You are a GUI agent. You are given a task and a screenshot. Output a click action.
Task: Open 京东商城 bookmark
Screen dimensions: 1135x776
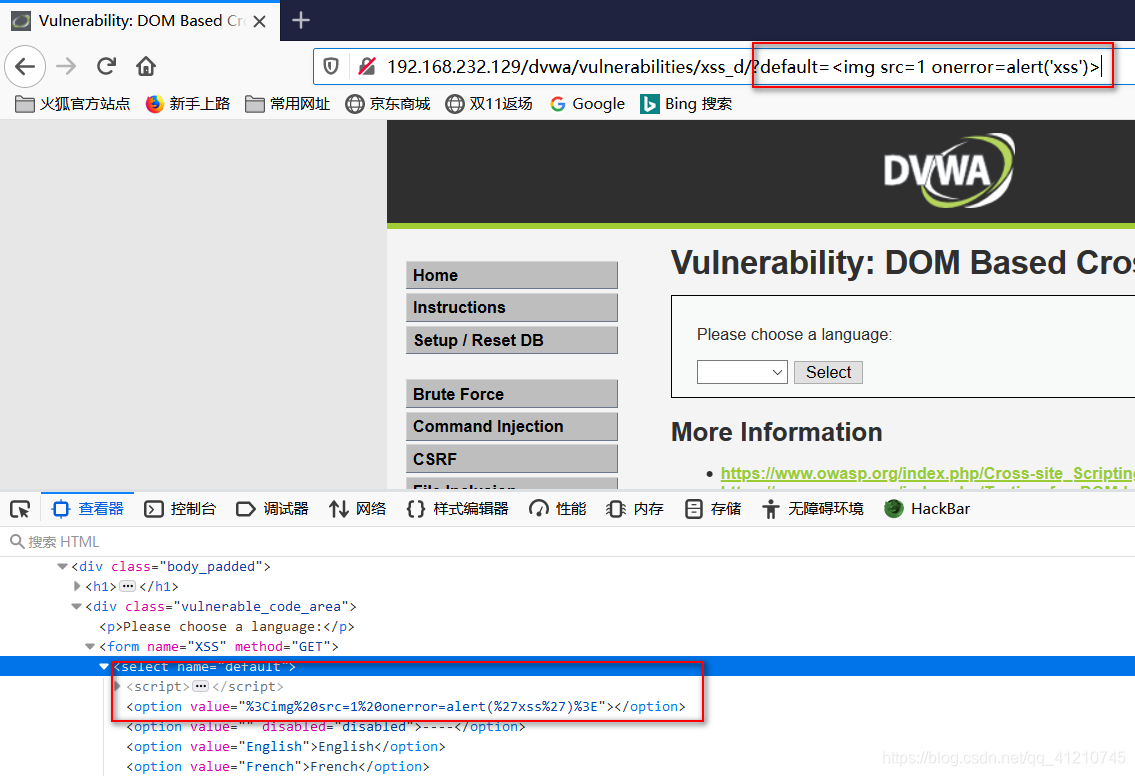point(387,104)
